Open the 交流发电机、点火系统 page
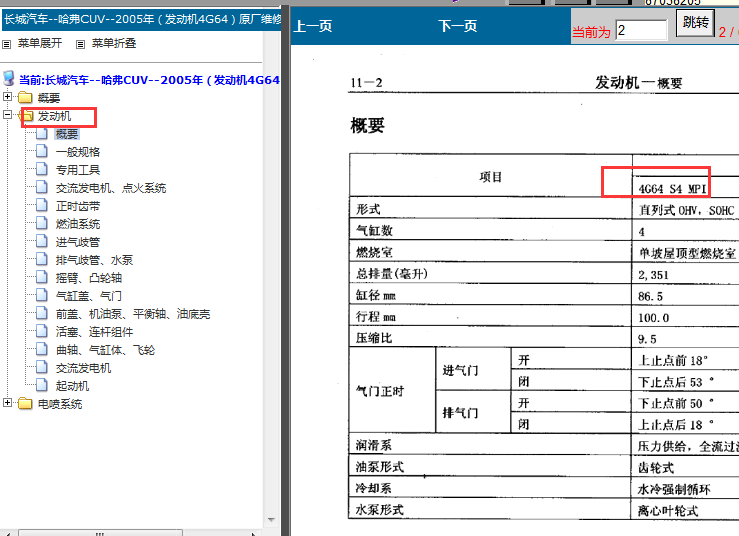This screenshot has width=739, height=536. [x=111, y=188]
